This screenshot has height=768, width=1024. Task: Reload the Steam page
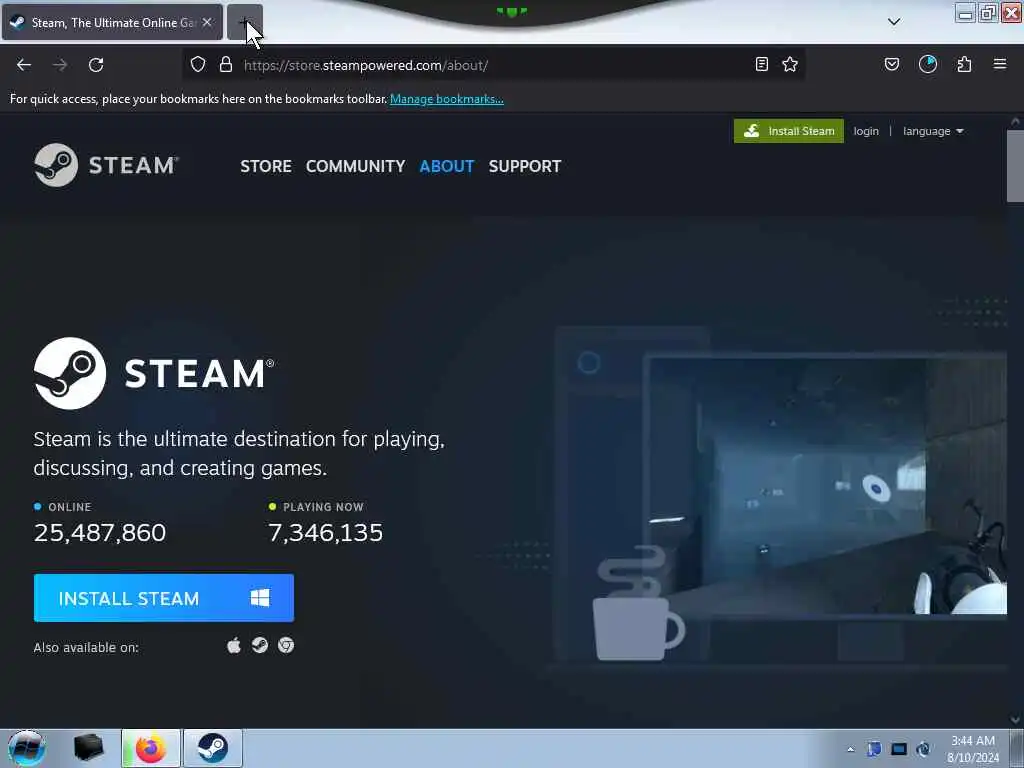tap(96, 65)
